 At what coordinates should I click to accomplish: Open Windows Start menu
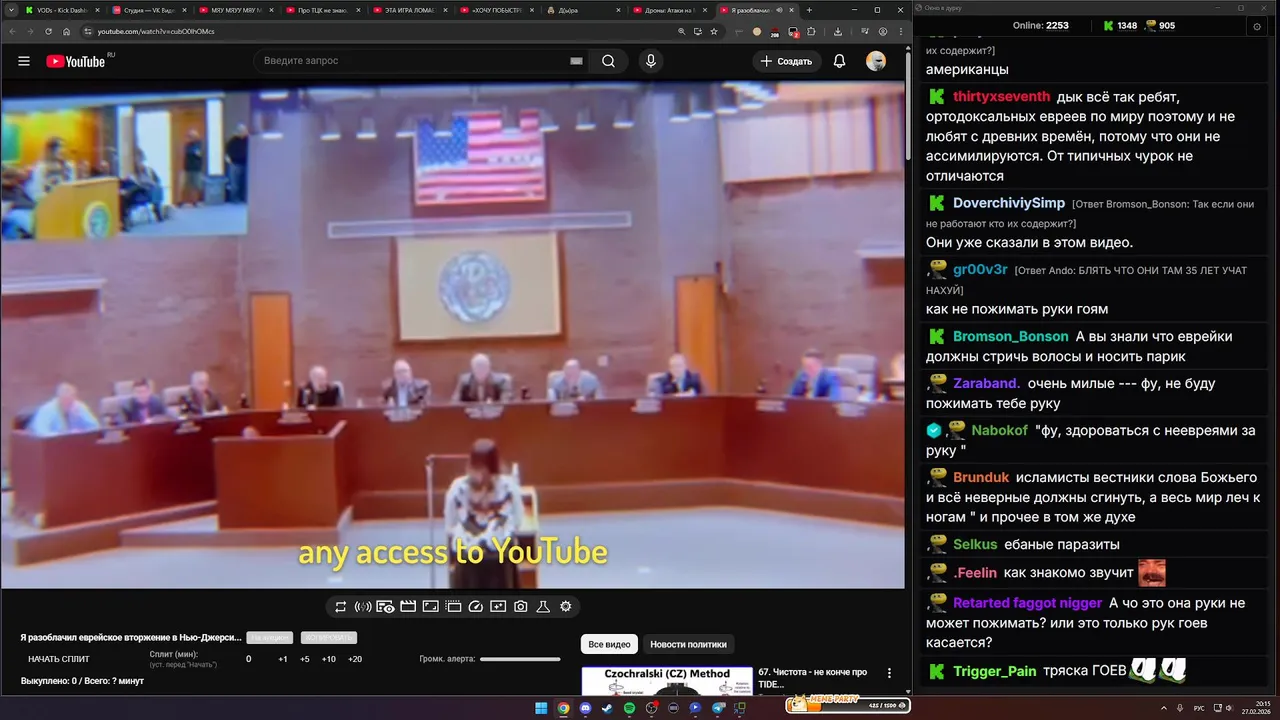541,708
